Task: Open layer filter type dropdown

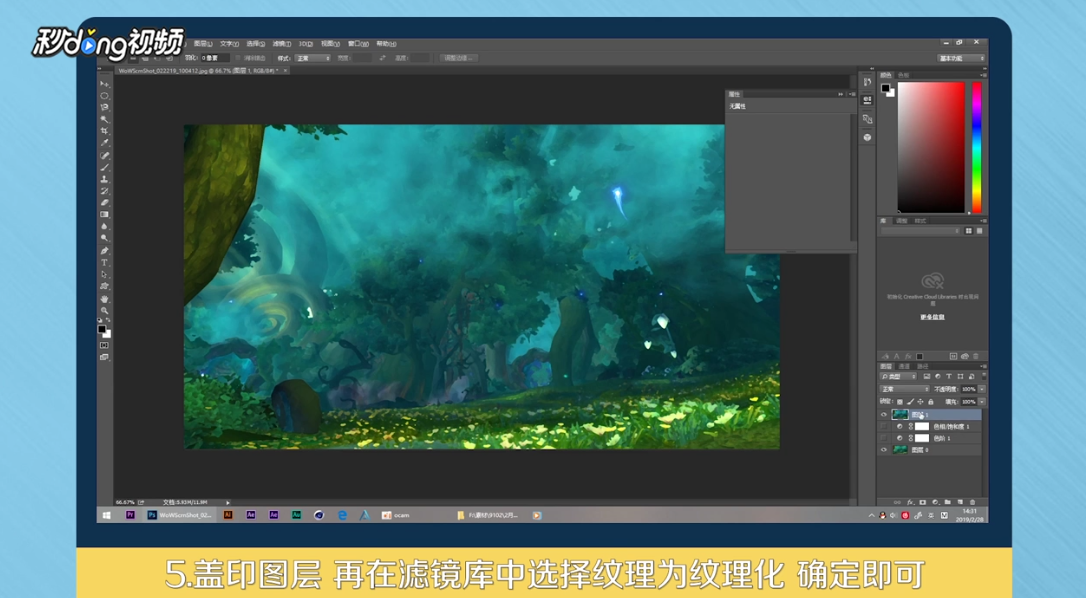Action: (898, 376)
